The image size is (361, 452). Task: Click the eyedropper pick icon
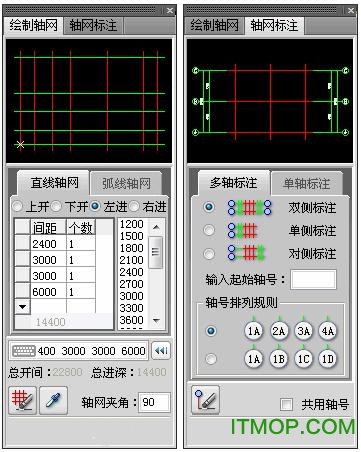pos(53,400)
